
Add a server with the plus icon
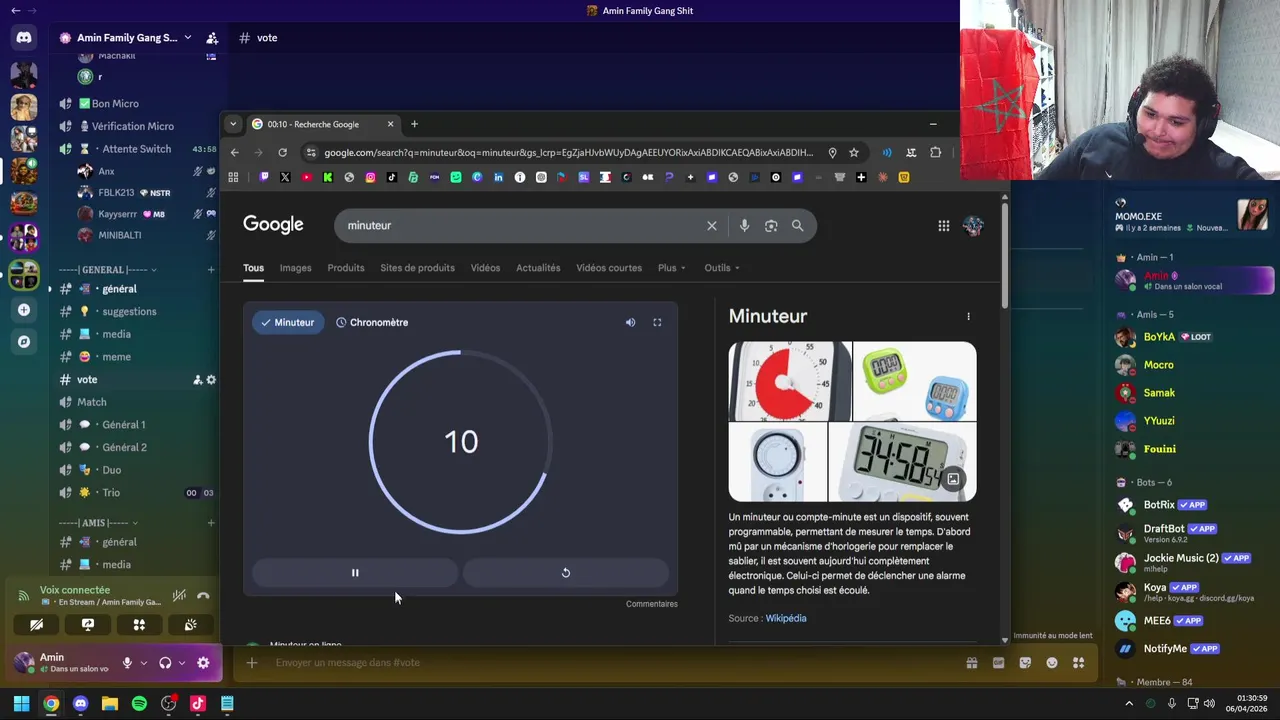click(x=24, y=310)
